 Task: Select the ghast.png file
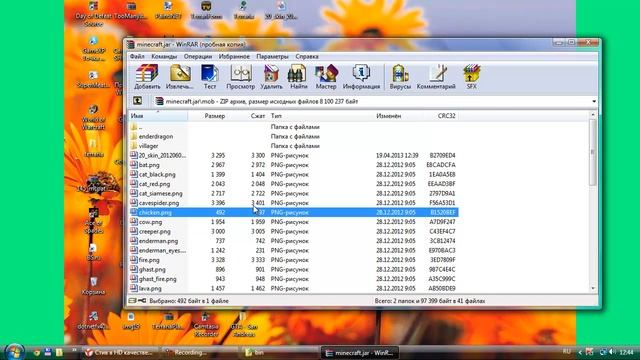click(x=294, y=269)
